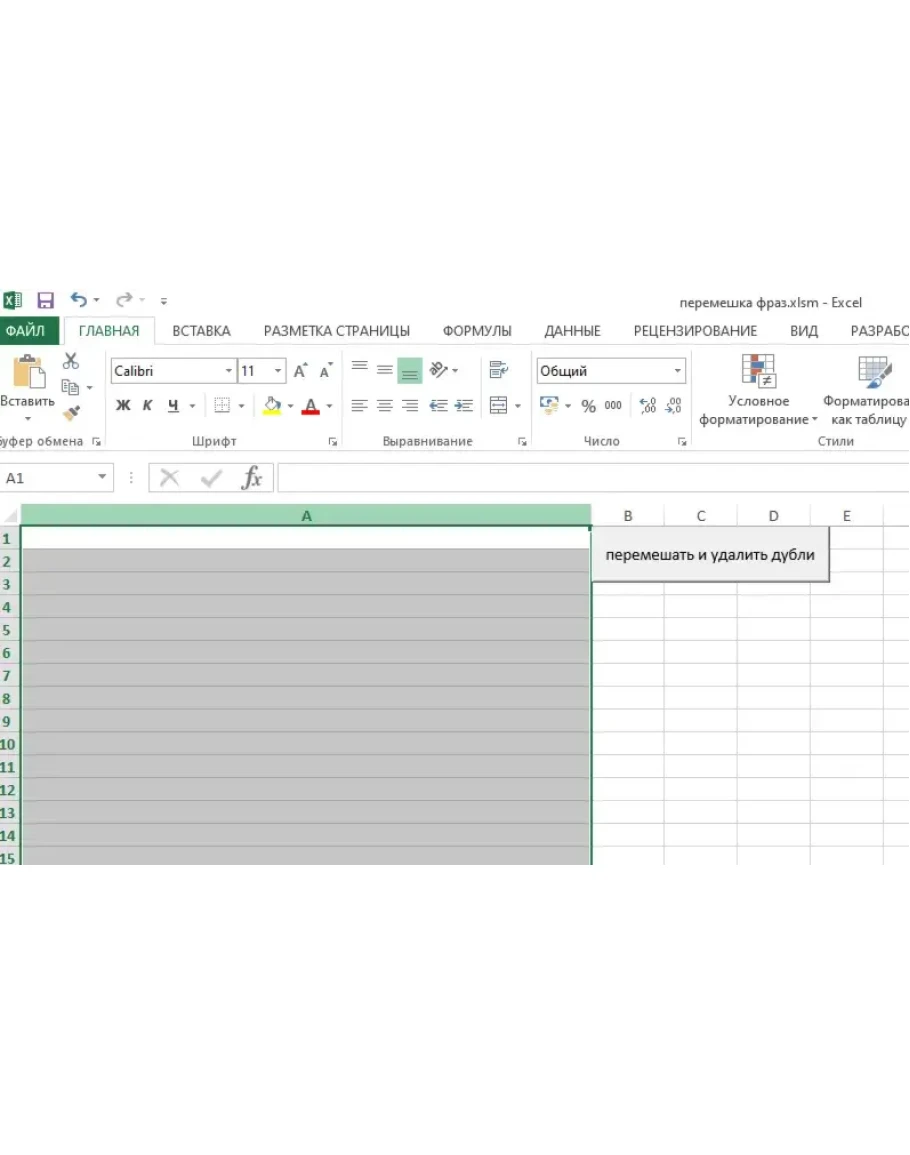Open the Общий number format dropdown
Image resolution: width=910 pixels, height=1155 pixels.
point(677,371)
